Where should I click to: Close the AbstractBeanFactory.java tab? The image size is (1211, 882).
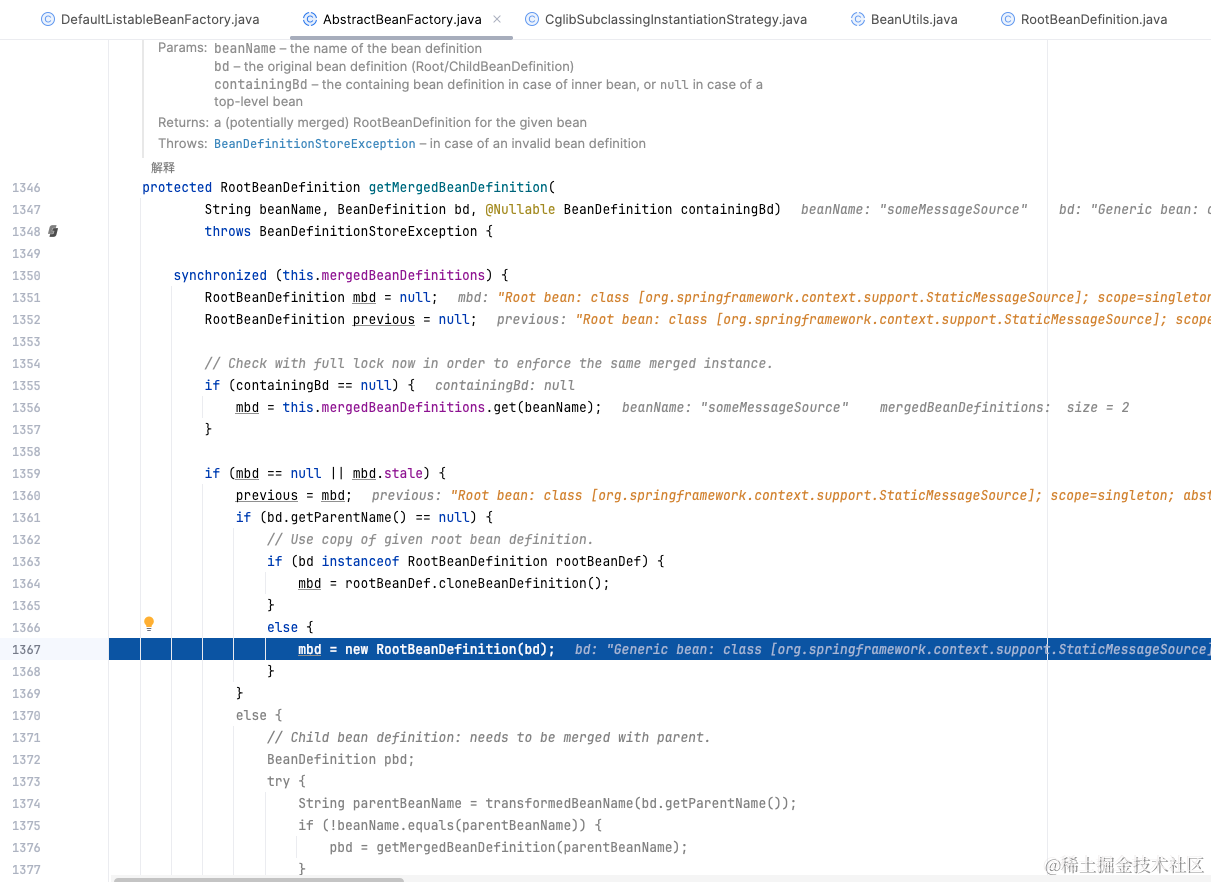tap(497, 19)
